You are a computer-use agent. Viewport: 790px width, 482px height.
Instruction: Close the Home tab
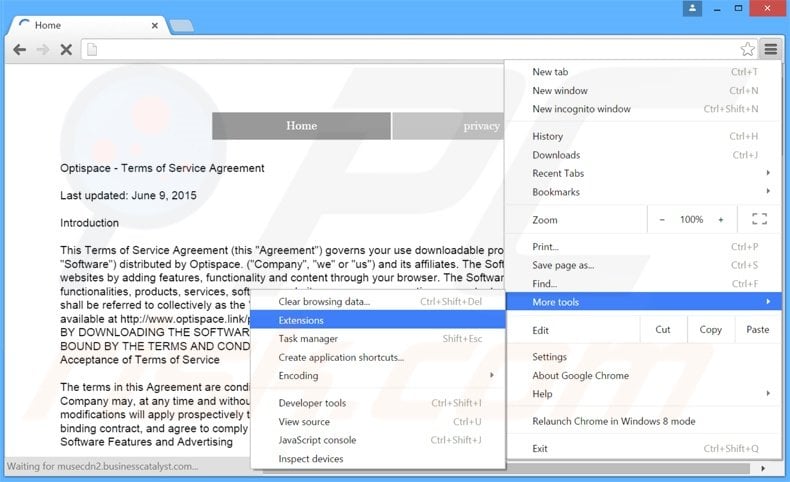click(x=155, y=25)
